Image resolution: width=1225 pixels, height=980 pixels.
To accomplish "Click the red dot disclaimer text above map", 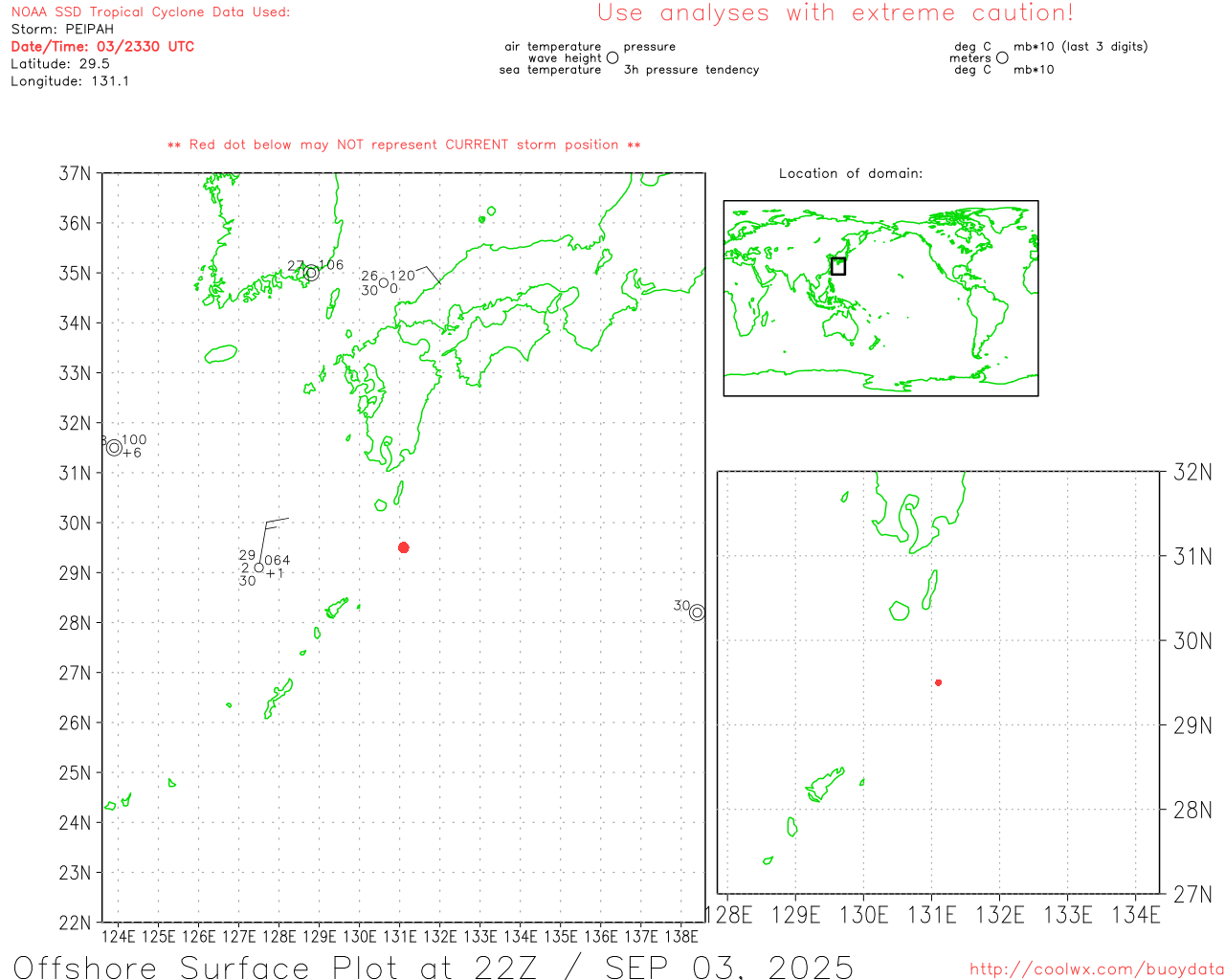I will coord(404,145).
